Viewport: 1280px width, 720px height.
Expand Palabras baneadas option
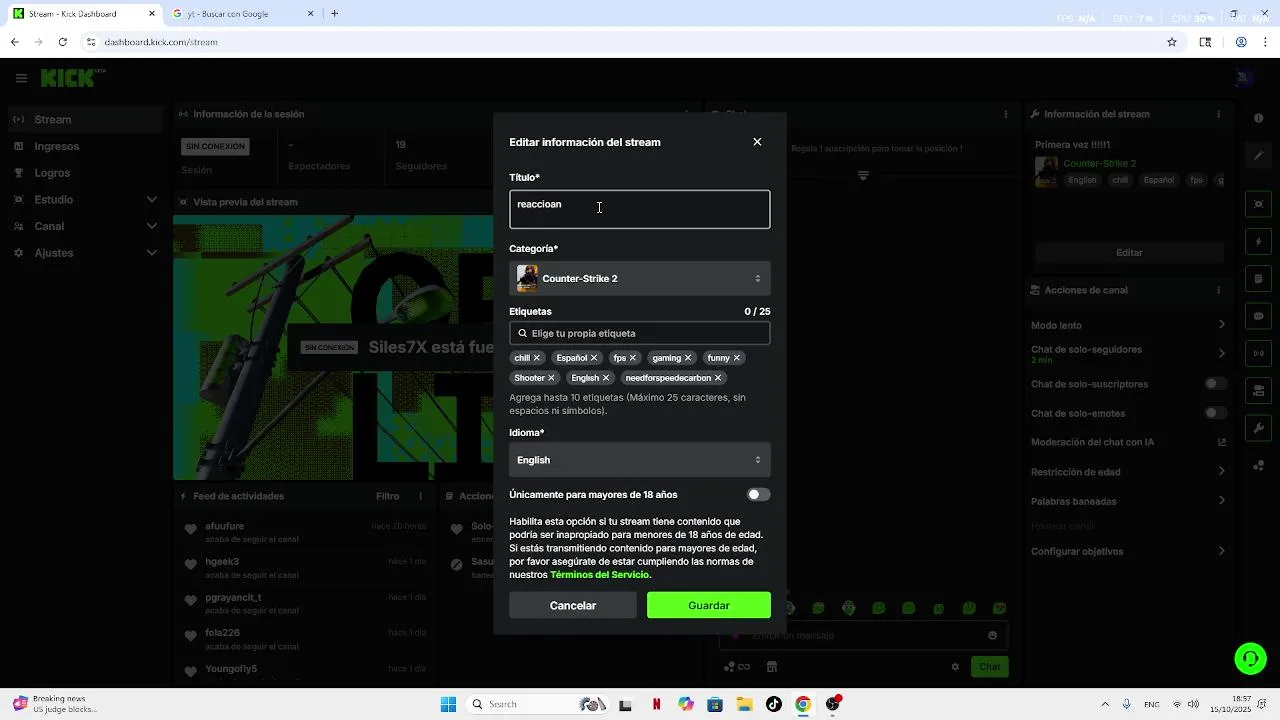click(x=1129, y=501)
